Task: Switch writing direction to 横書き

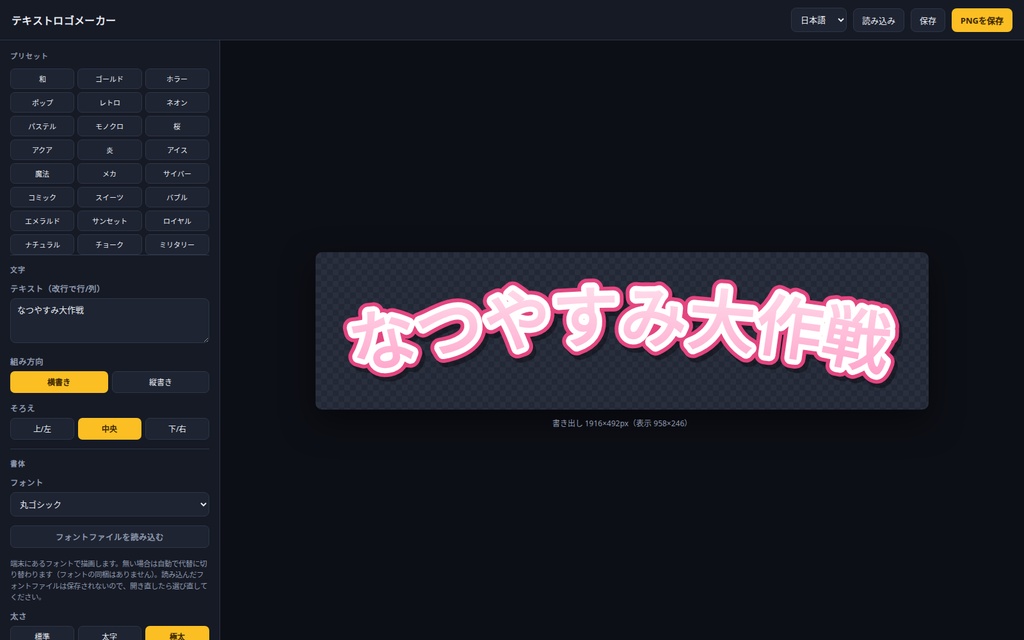Action: click(x=59, y=382)
